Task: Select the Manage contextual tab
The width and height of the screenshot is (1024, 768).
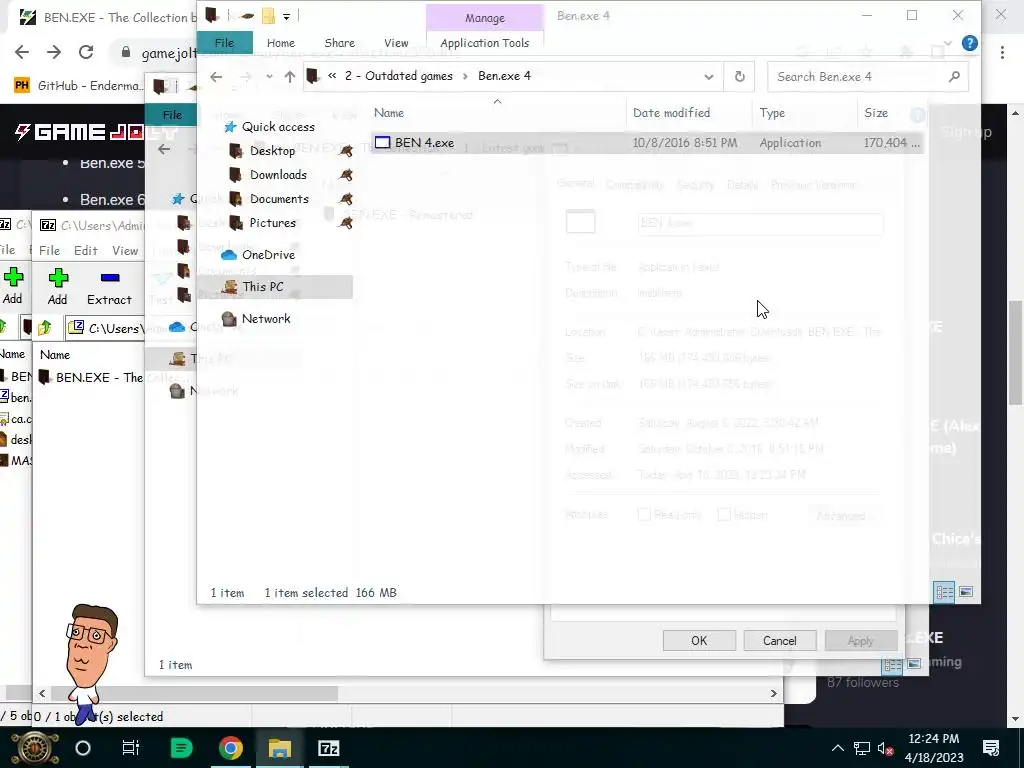Action: [x=485, y=18]
